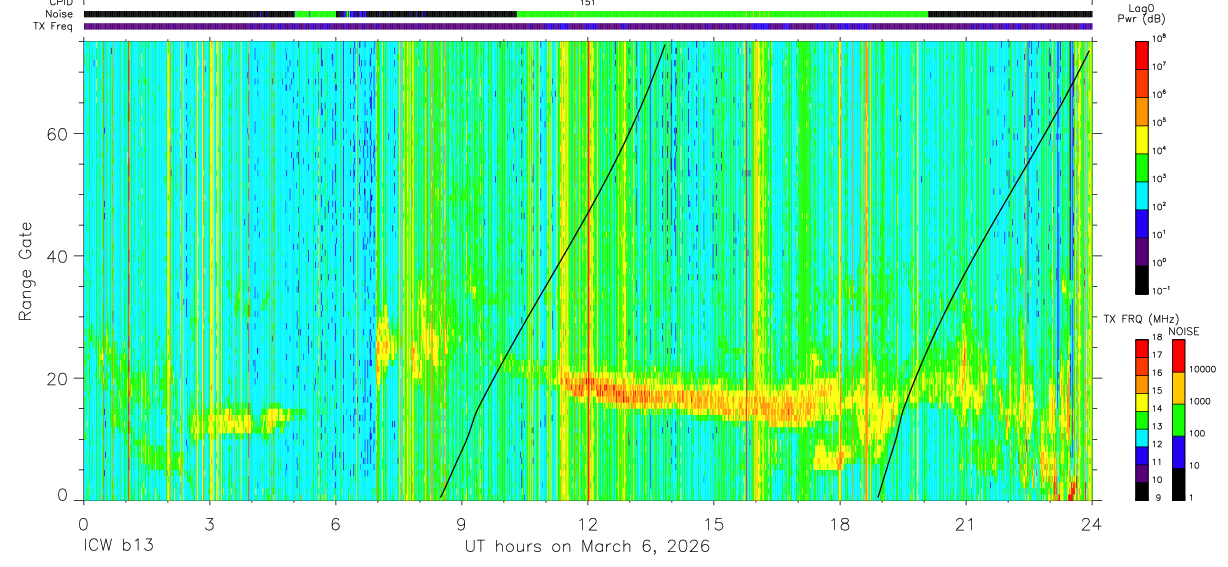
Task: Pick the cyan segment of the Lag0 power colorbar
Action: coord(1141,195)
